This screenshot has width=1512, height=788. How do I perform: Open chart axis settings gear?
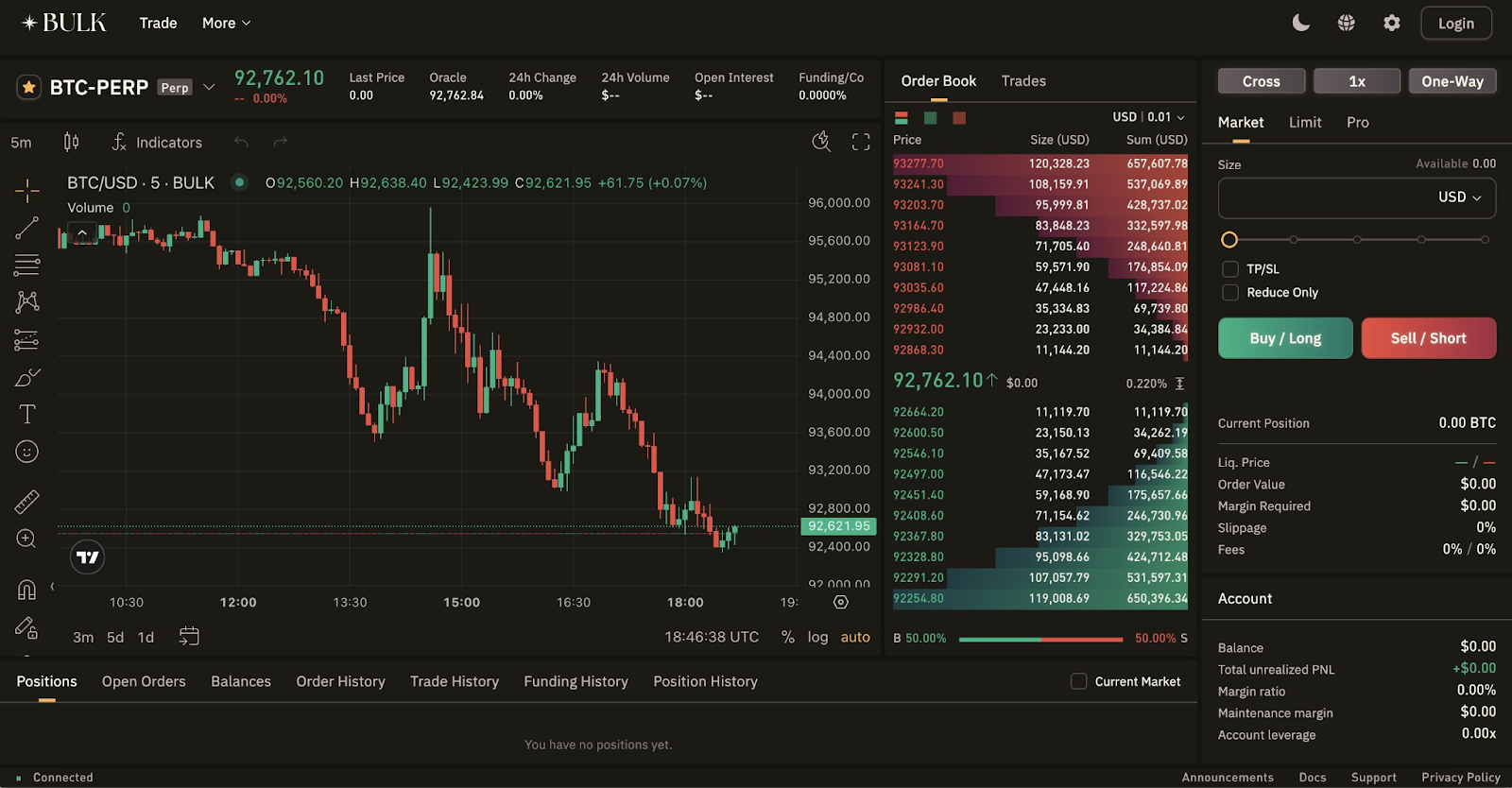pyautogui.click(x=841, y=602)
